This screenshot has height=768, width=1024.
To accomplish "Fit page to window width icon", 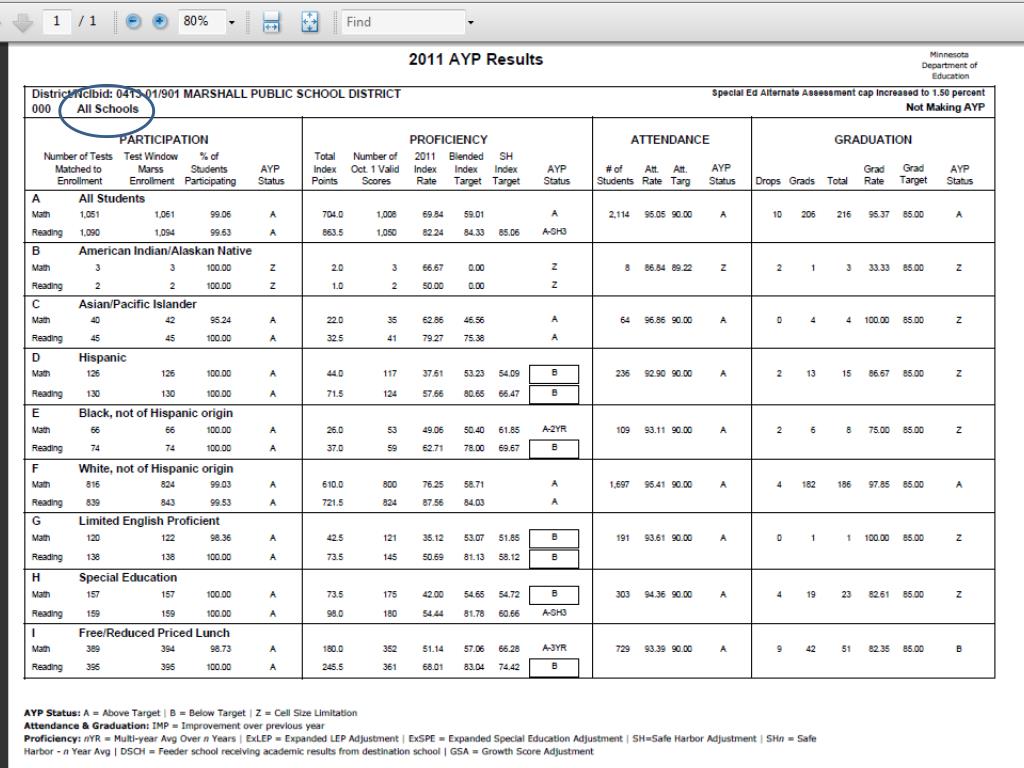I will coord(271,22).
